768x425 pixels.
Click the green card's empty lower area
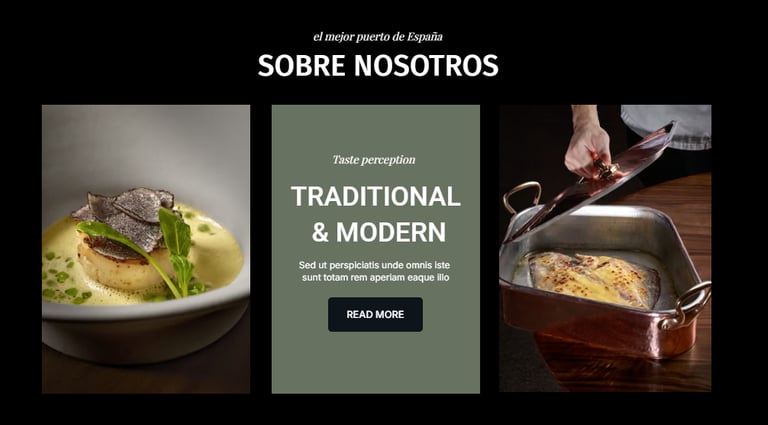click(376, 362)
